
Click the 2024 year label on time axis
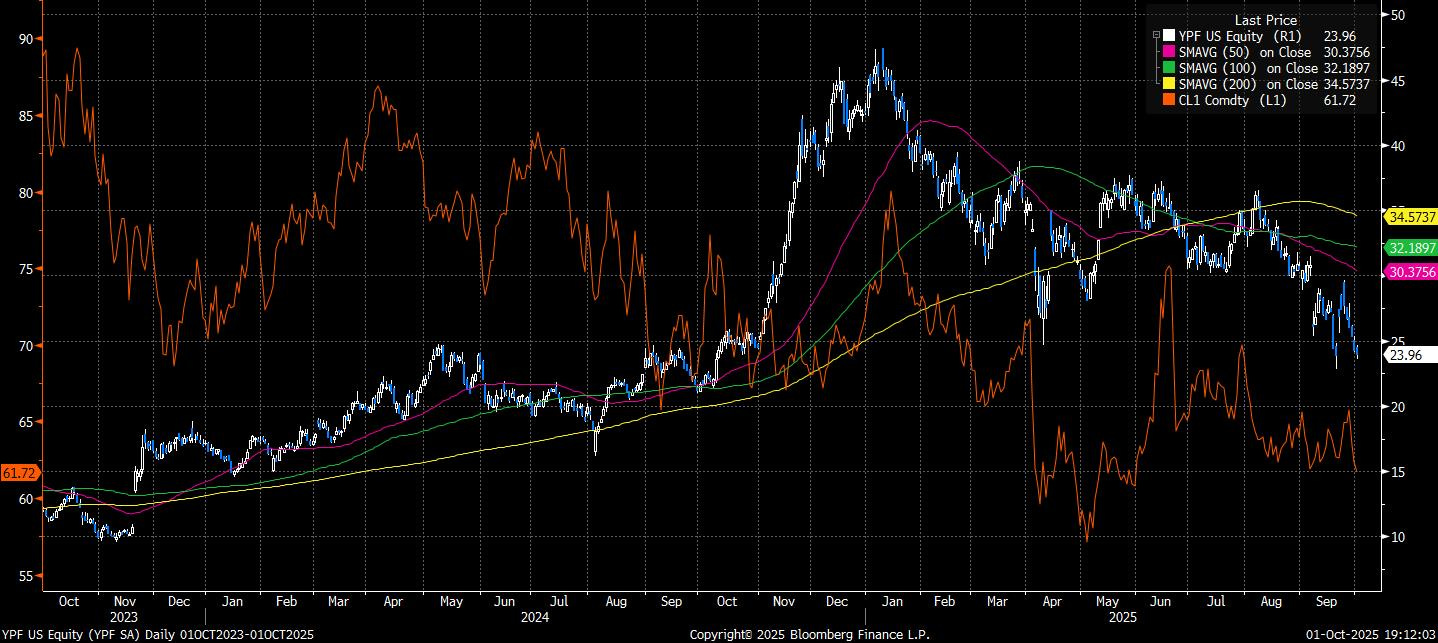coord(533,617)
